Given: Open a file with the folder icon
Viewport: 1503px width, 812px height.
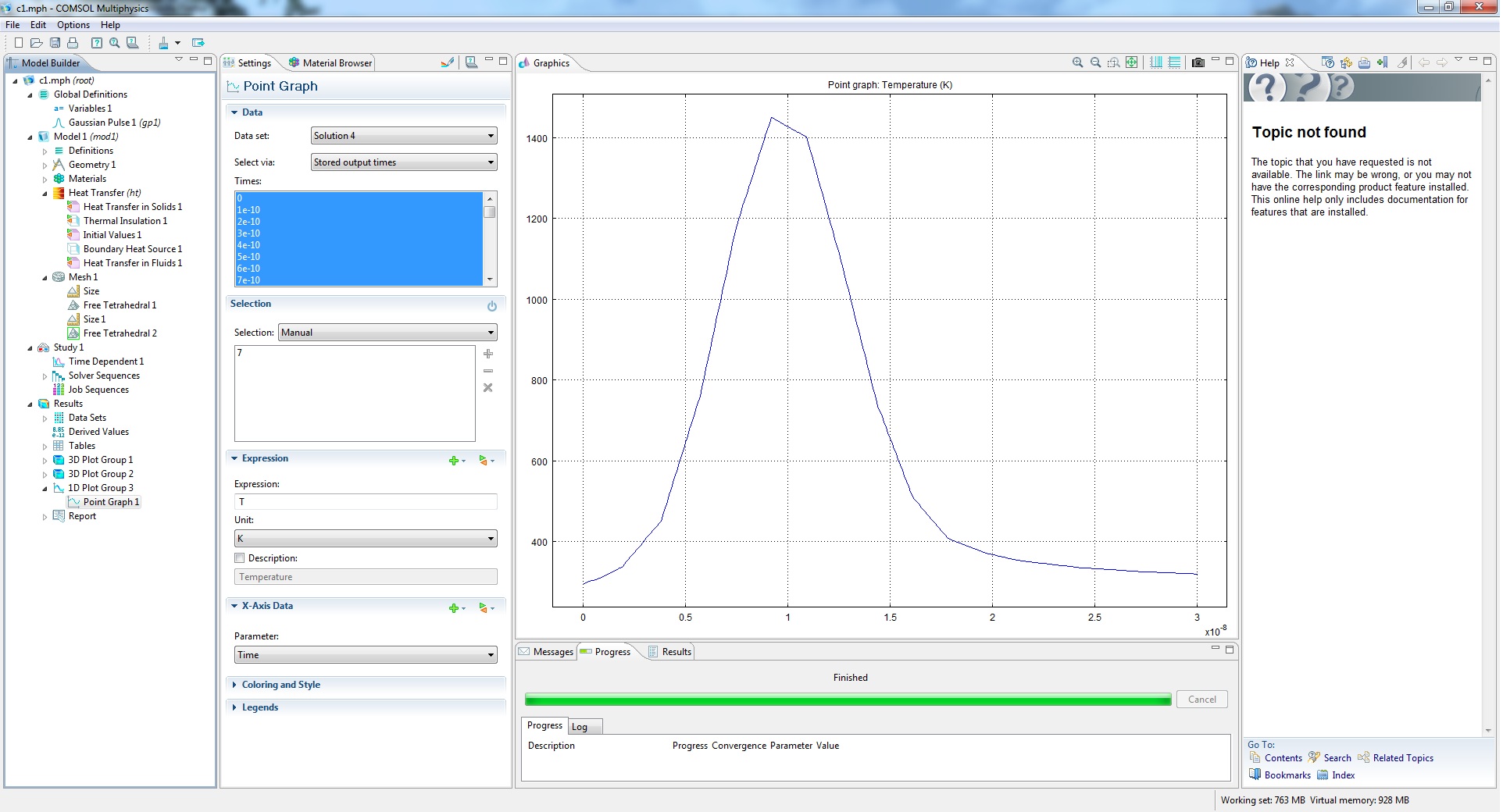Looking at the screenshot, I should pyautogui.click(x=36, y=43).
